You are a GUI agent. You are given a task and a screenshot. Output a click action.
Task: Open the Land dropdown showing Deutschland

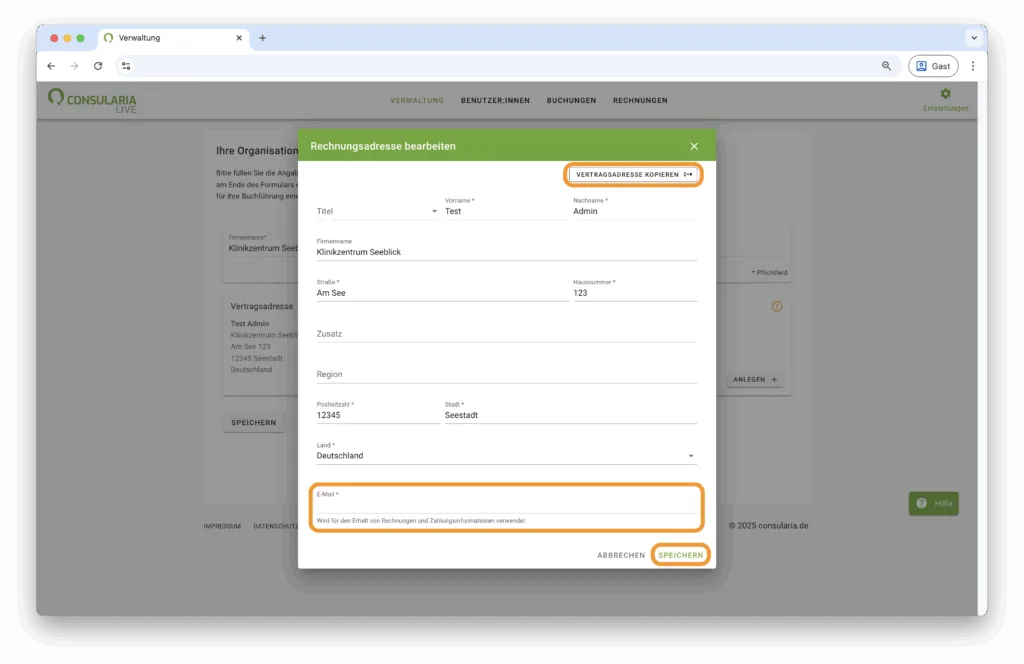pos(505,456)
